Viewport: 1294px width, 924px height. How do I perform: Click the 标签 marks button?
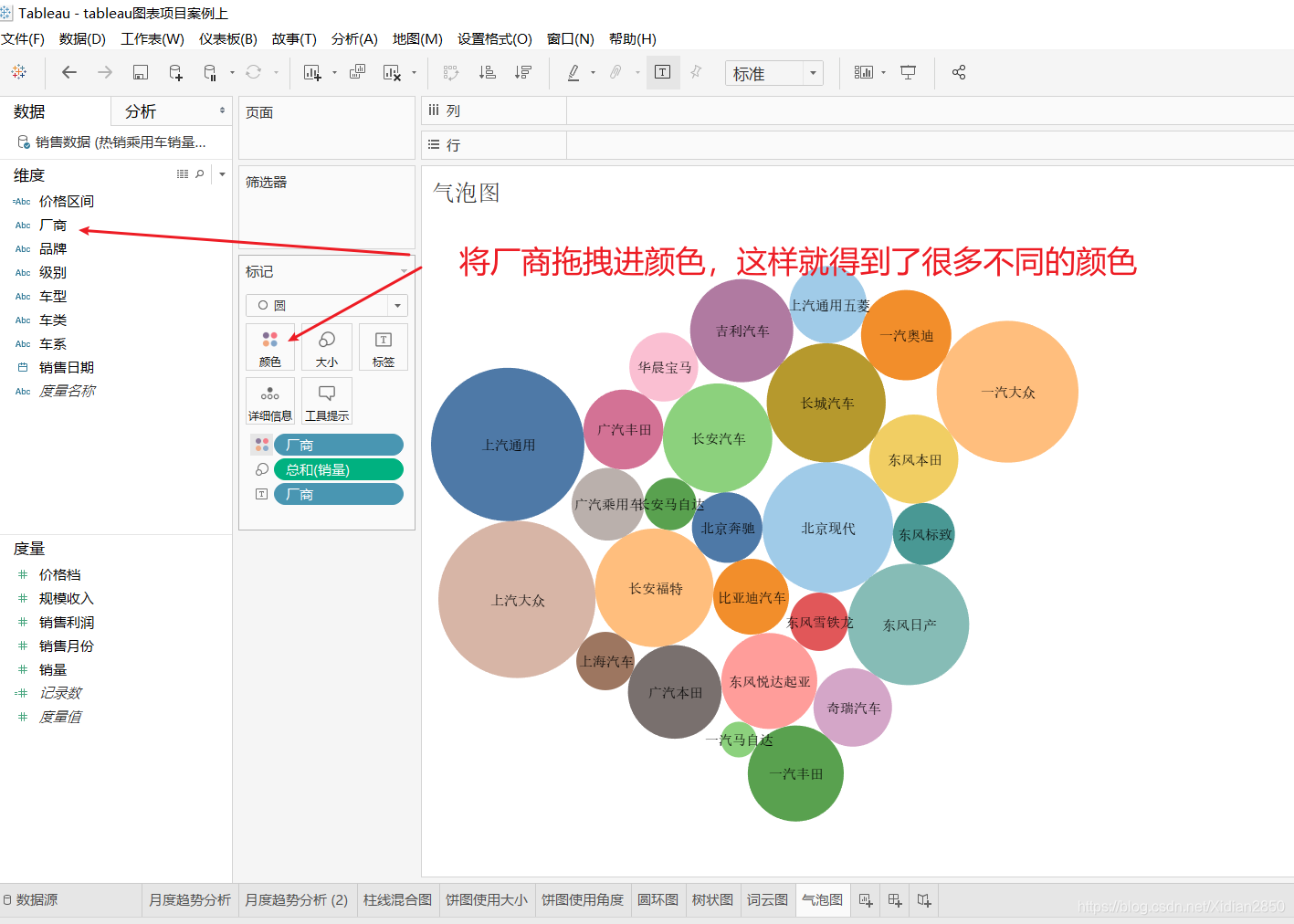click(384, 347)
